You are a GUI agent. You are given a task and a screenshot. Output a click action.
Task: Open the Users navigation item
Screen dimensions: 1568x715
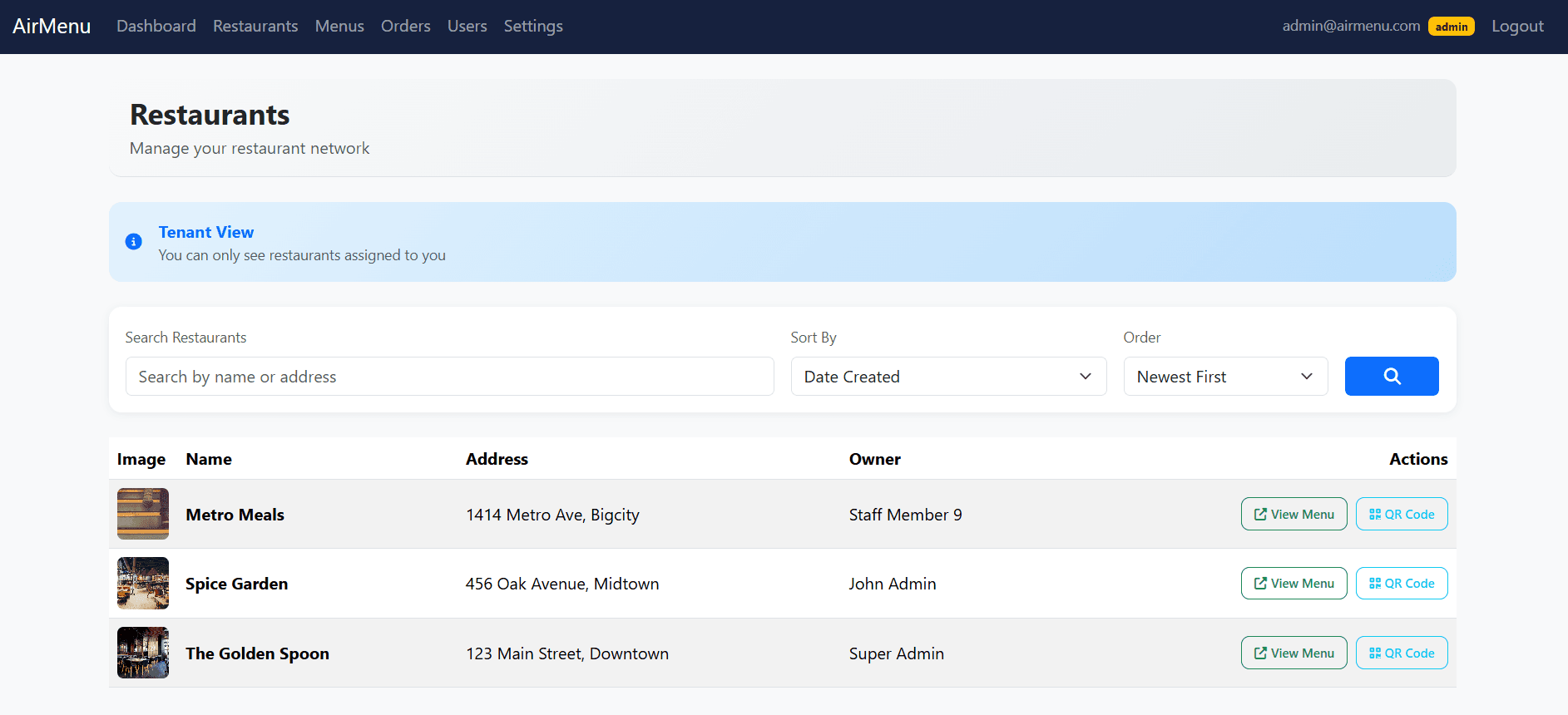click(x=467, y=27)
